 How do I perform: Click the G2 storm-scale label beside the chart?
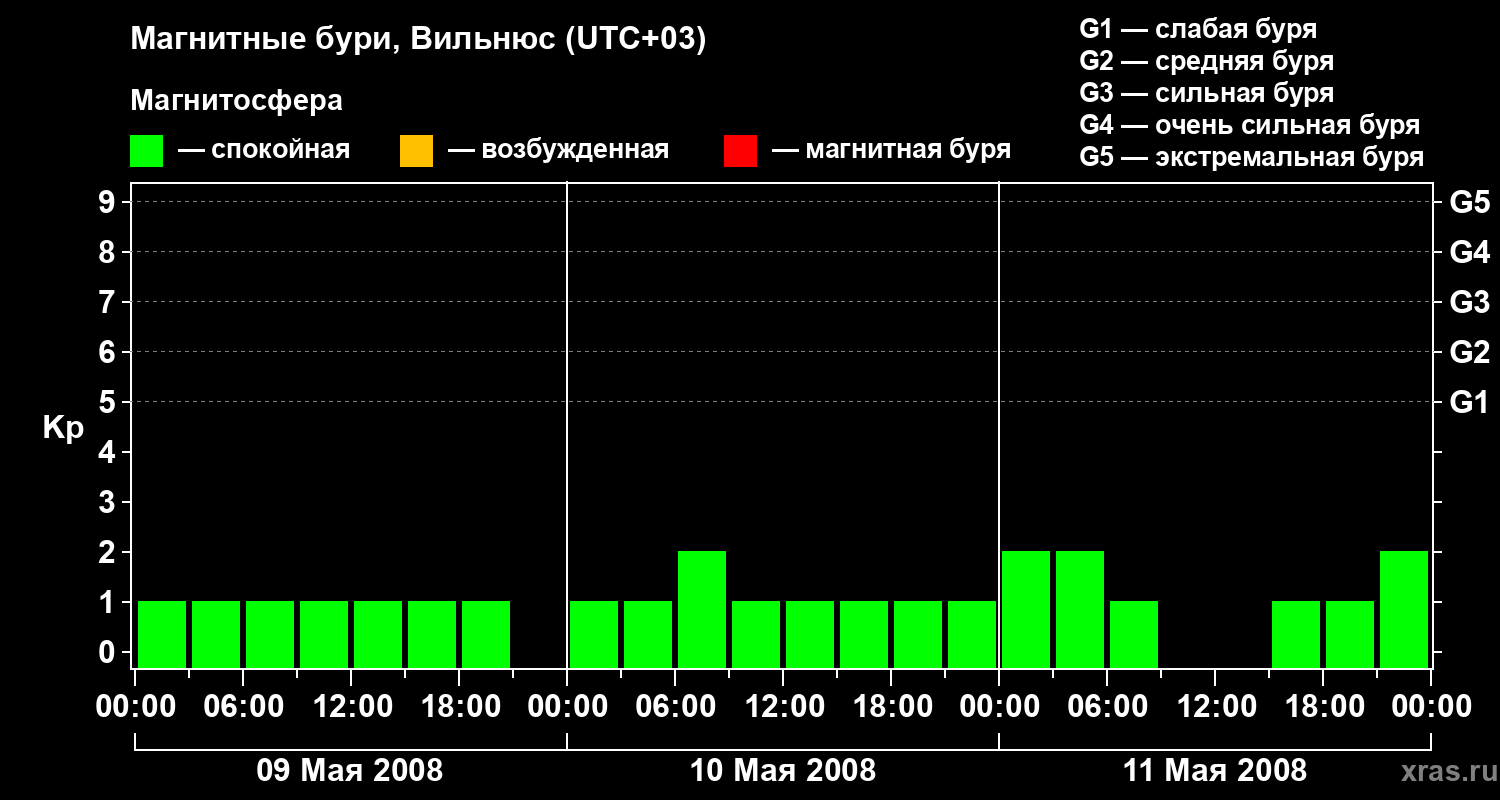click(1469, 352)
